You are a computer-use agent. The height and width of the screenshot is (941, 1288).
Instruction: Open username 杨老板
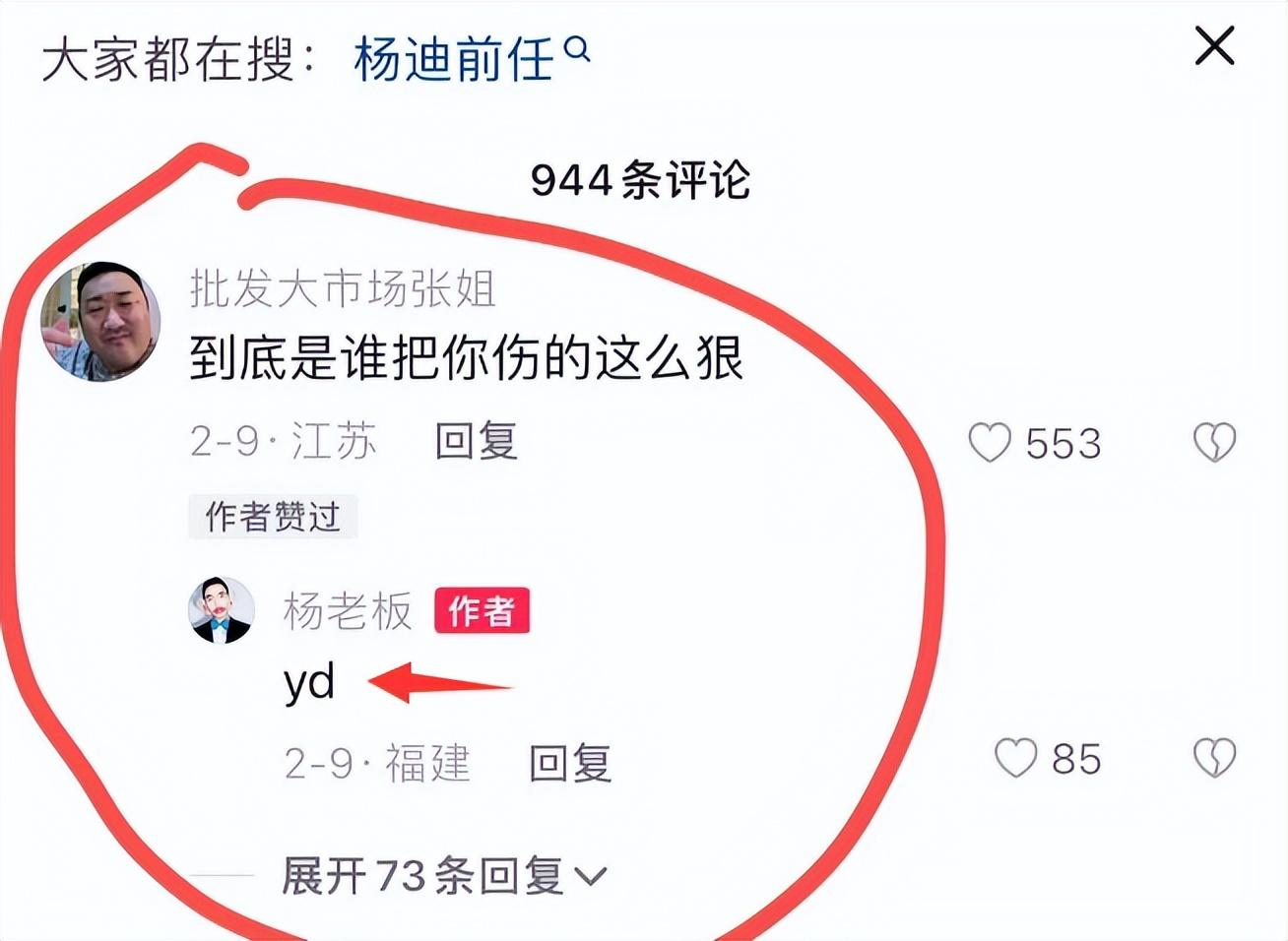pyautogui.click(x=348, y=611)
